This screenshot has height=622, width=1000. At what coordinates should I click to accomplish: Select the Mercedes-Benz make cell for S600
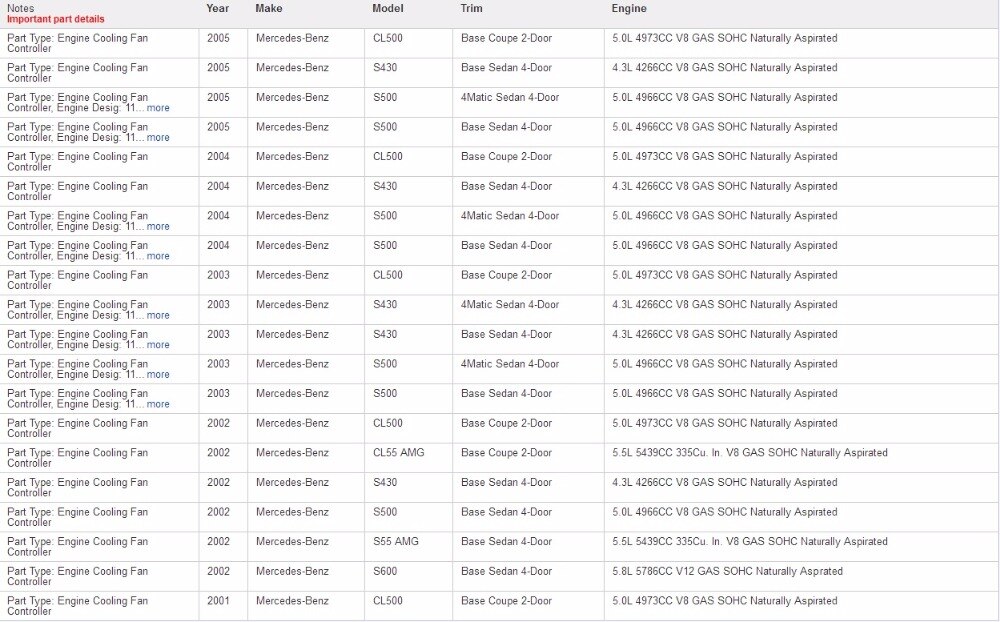[x=292, y=571]
